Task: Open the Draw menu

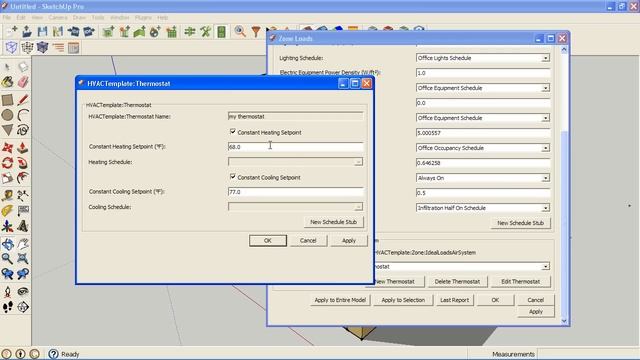Action: coord(79,18)
